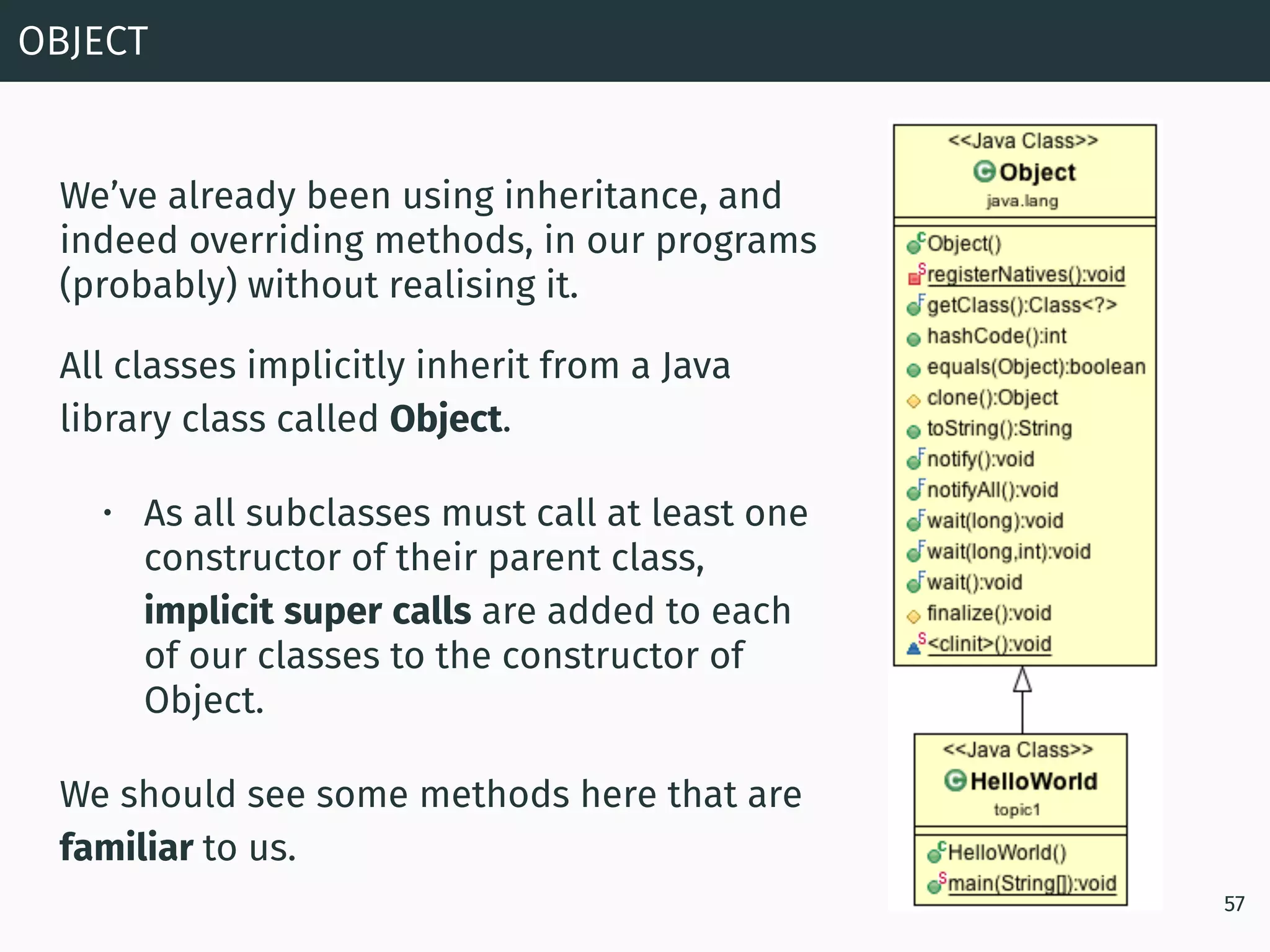Click the blue triangle icon for <clinit>
The image size is (1270, 952).
tap(914, 648)
